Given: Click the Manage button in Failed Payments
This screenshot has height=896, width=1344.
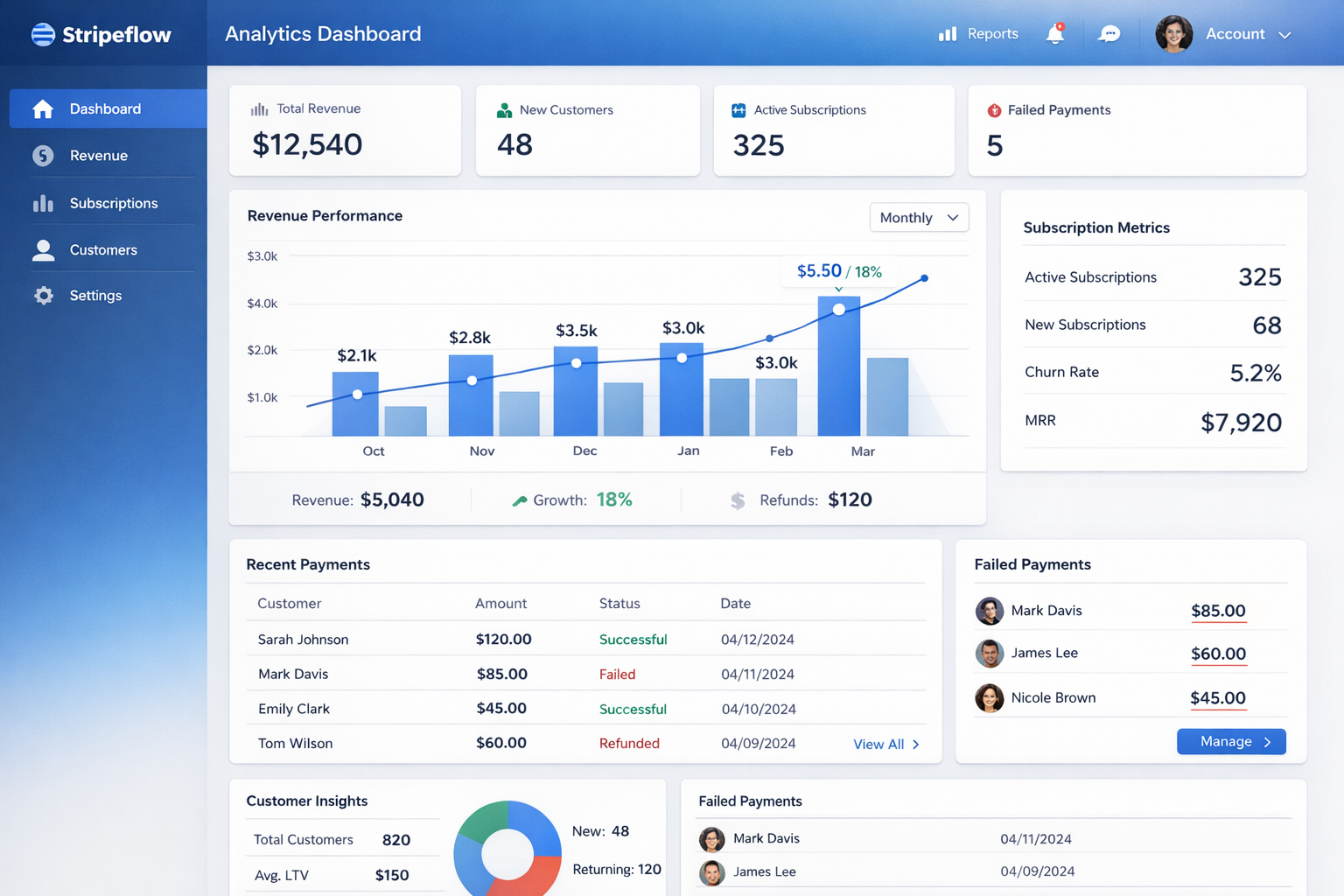Looking at the screenshot, I should (x=1230, y=741).
